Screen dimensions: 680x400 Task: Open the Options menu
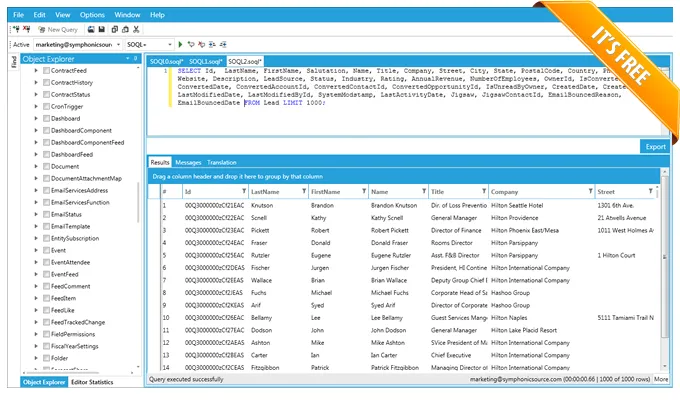92,15
